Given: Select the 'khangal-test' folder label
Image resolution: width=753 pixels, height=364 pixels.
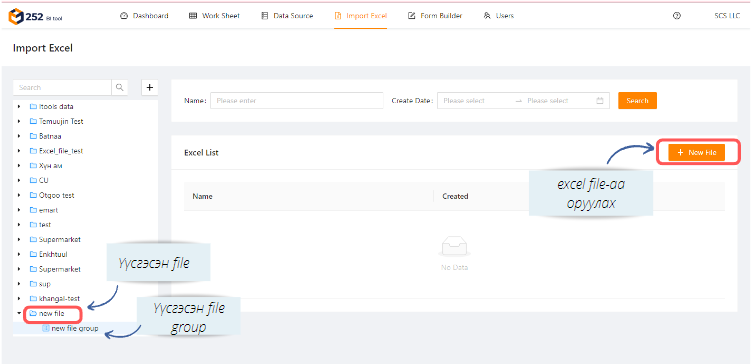Looking at the screenshot, I should tap(59, 299).
